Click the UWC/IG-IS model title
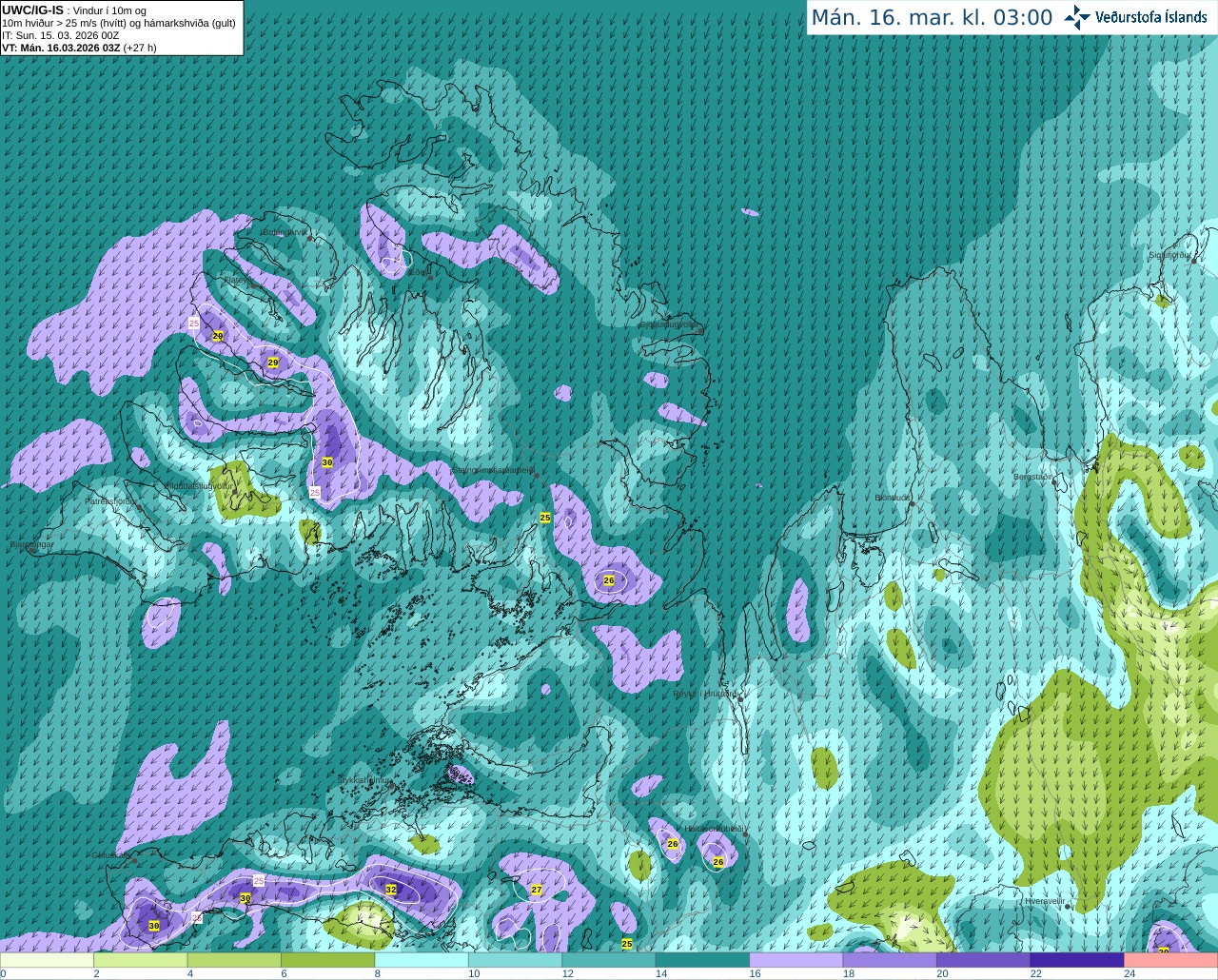This screenshot has width=1218, height=980. (33, 10)
